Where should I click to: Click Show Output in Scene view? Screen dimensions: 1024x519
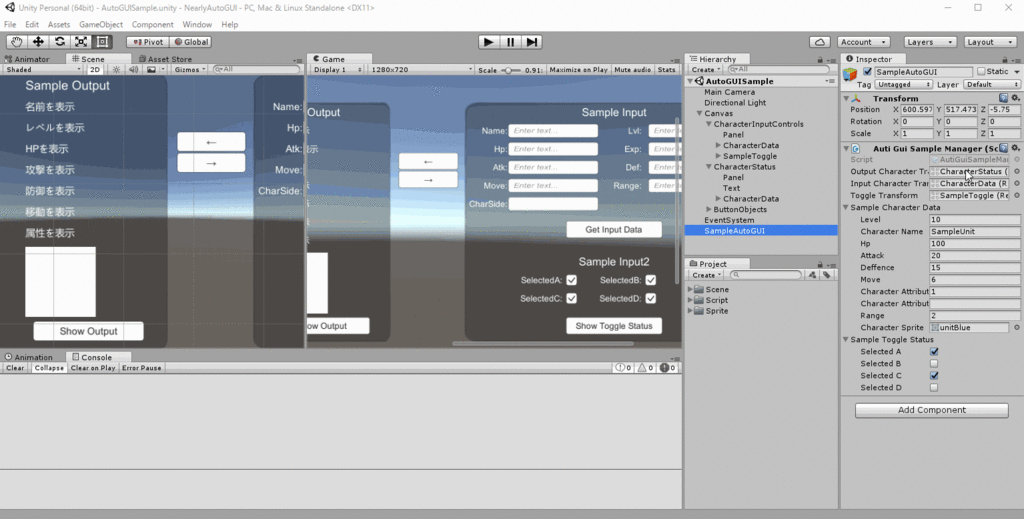[x=88, y=331]
